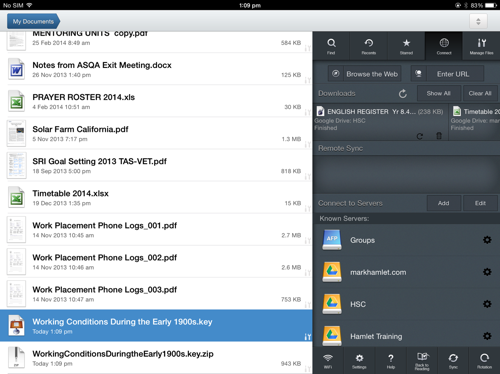Open the Help icon
This screenshot has width=500, height=374.
(391, 361)
